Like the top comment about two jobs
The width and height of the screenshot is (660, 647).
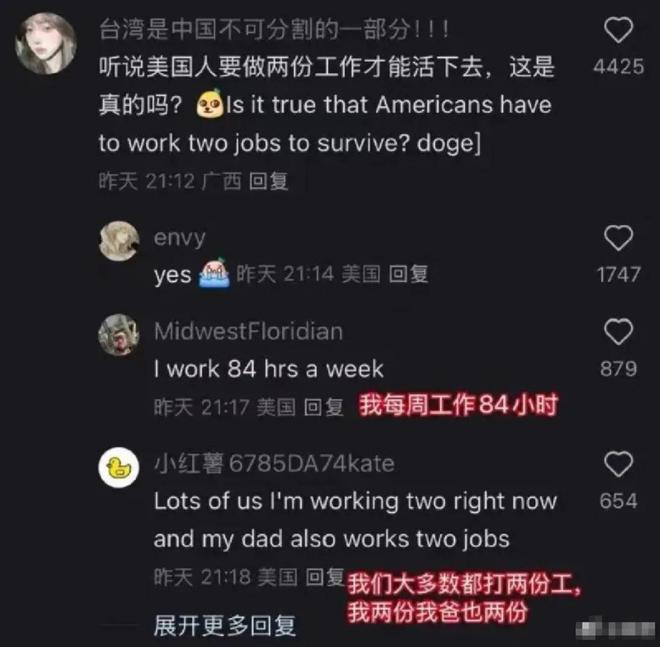(x=618, y=30)
